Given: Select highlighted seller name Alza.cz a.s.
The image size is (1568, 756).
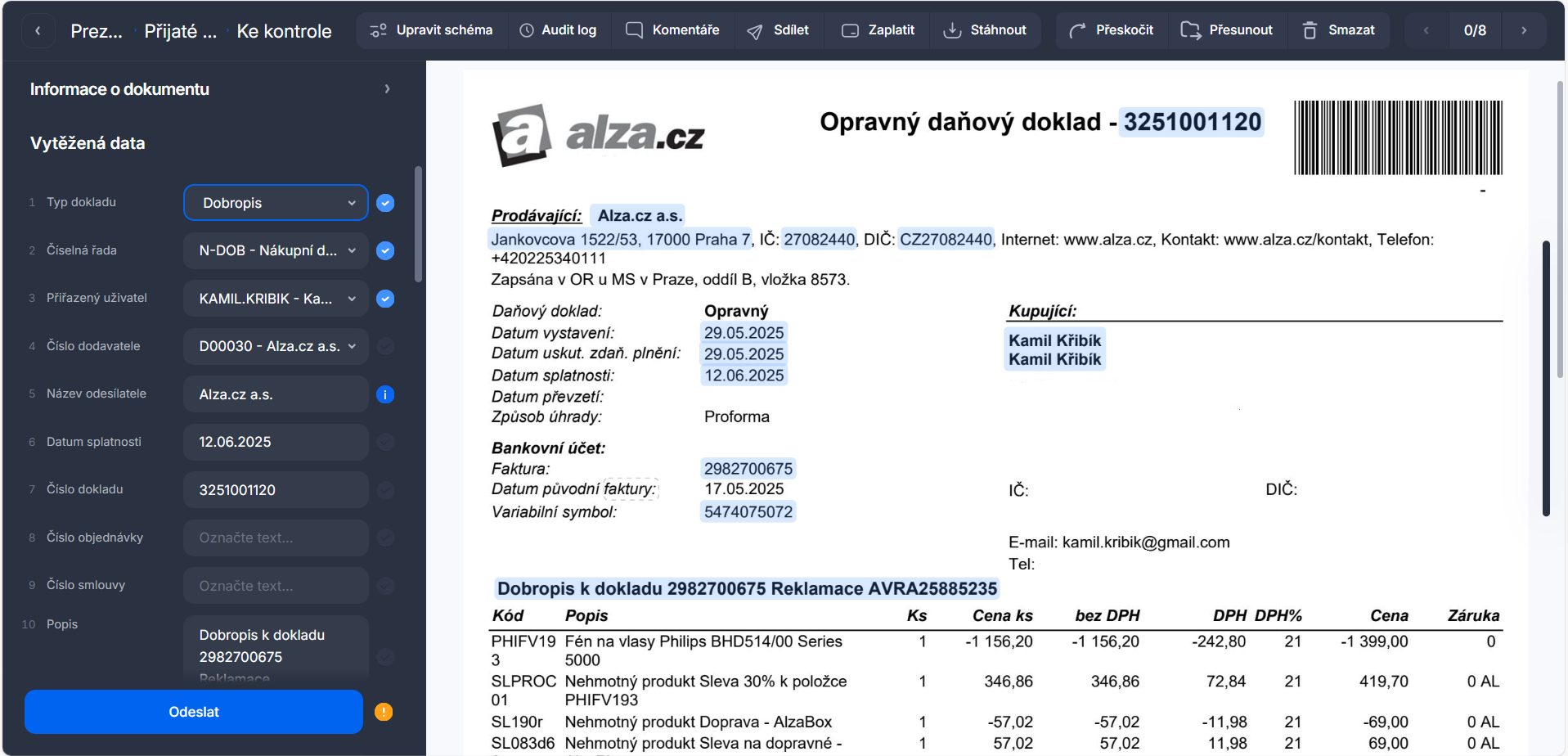Looking at the screenshot, I should pyautogui.click(x=639, y=215).
